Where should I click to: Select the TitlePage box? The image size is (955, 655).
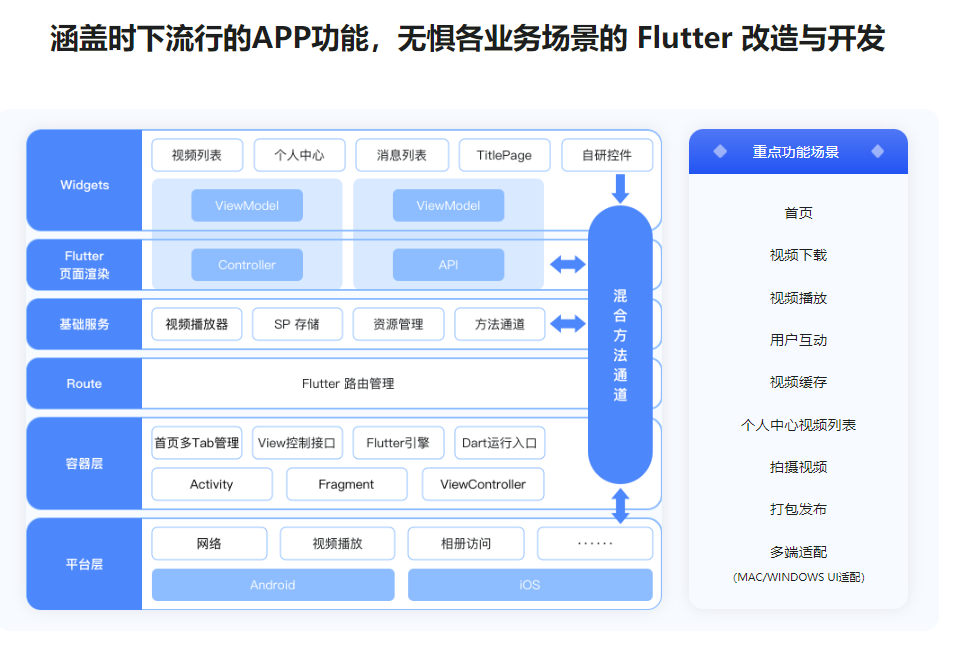(504, 155)
